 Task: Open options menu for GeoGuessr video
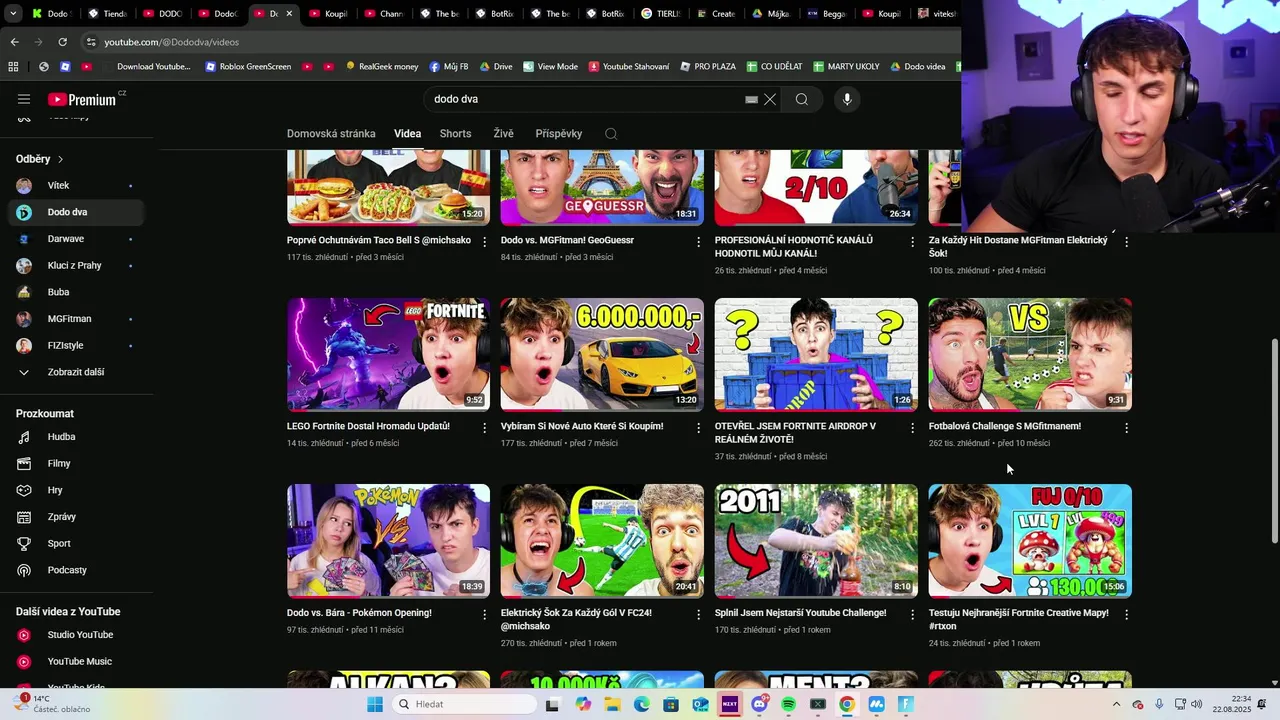(x=699, y=242)
